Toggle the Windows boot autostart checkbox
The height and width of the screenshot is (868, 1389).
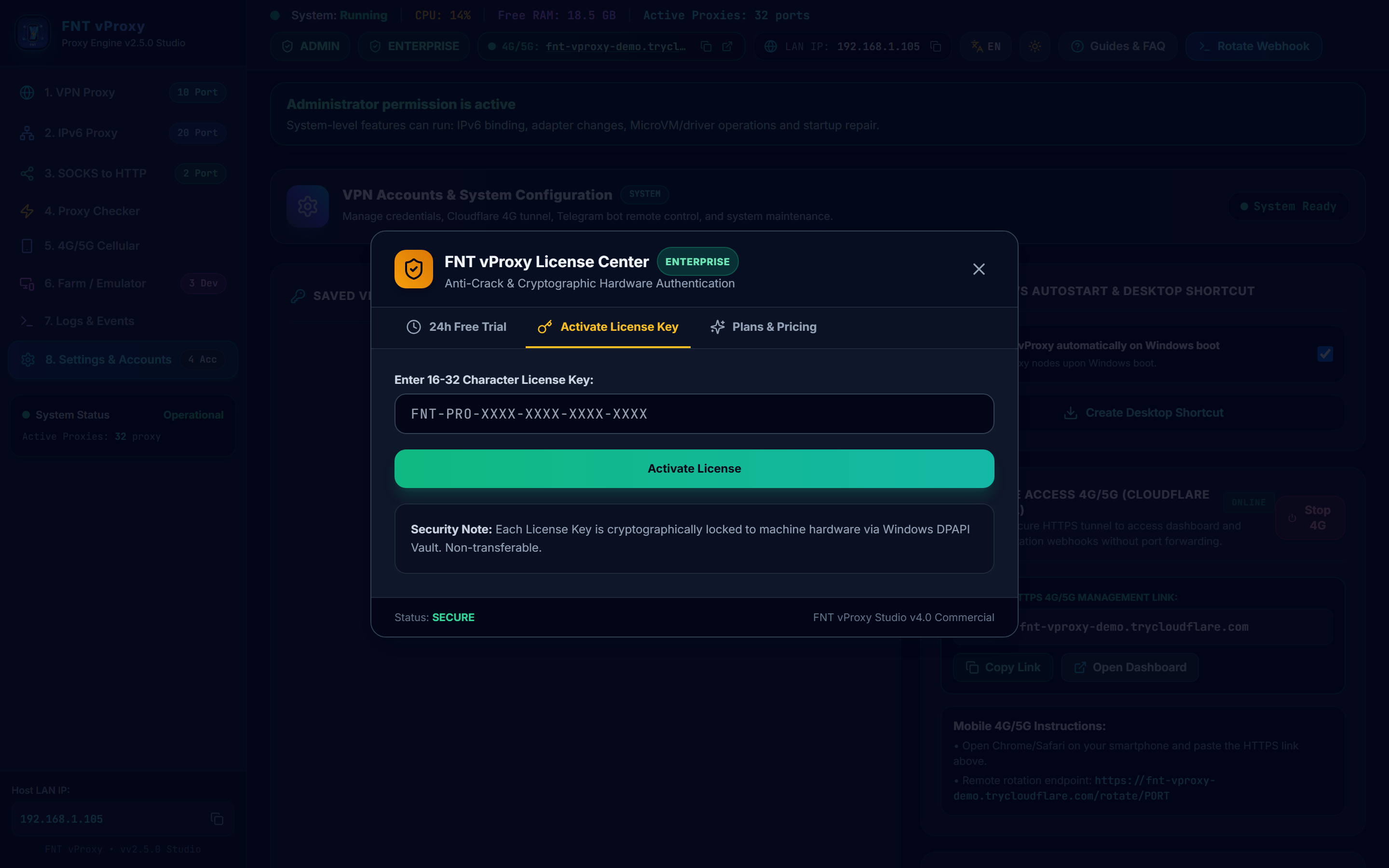pyautogui.click(x=1325, y=353)
